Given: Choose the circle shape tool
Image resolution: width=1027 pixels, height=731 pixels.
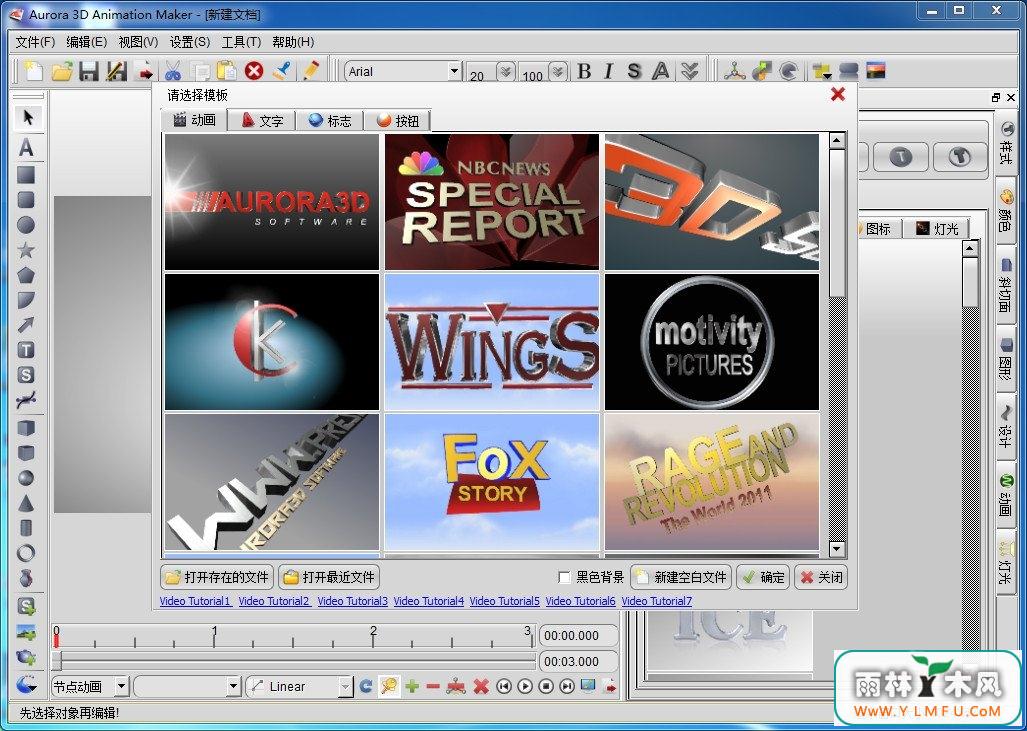Looking at the screenshot, I should coord(26,225).
